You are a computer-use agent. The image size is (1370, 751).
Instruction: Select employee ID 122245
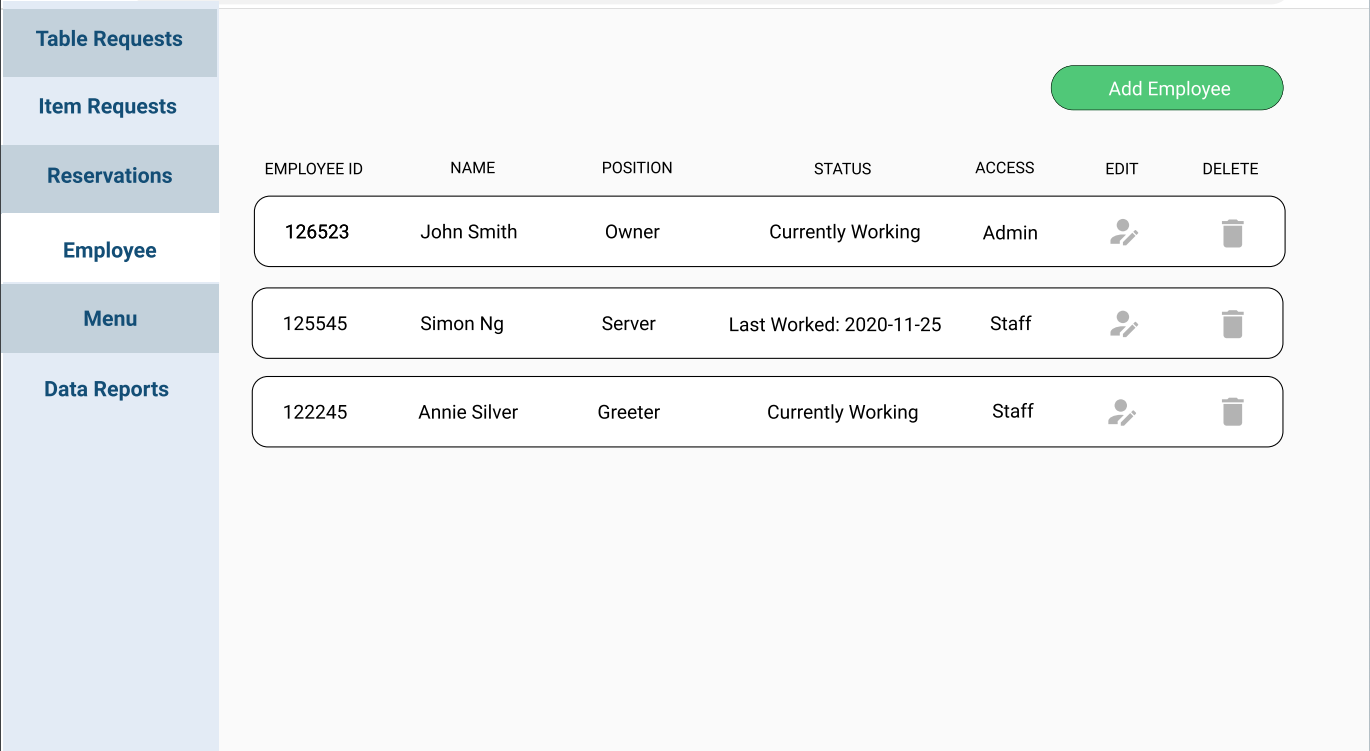coord(315,412)
